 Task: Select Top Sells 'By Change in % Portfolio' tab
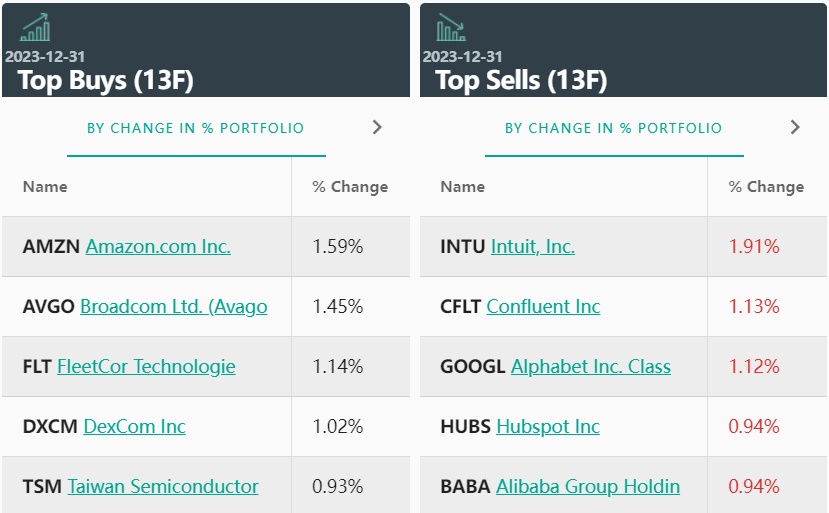614,128
